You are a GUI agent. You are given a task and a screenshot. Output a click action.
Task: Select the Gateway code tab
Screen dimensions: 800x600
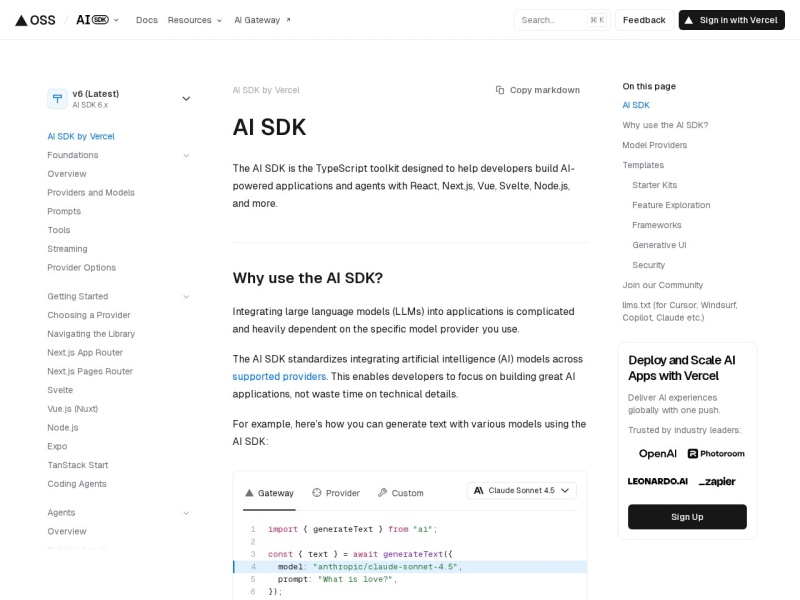click(x=269, y=493)
